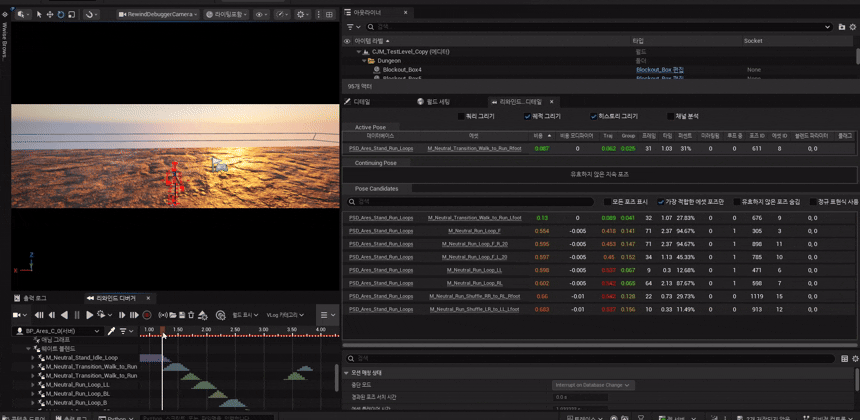860x420 pixels.
Task: Collapse CJM_TestLevel_Copy world in Outliner
Action: click(x=358, y=52)
